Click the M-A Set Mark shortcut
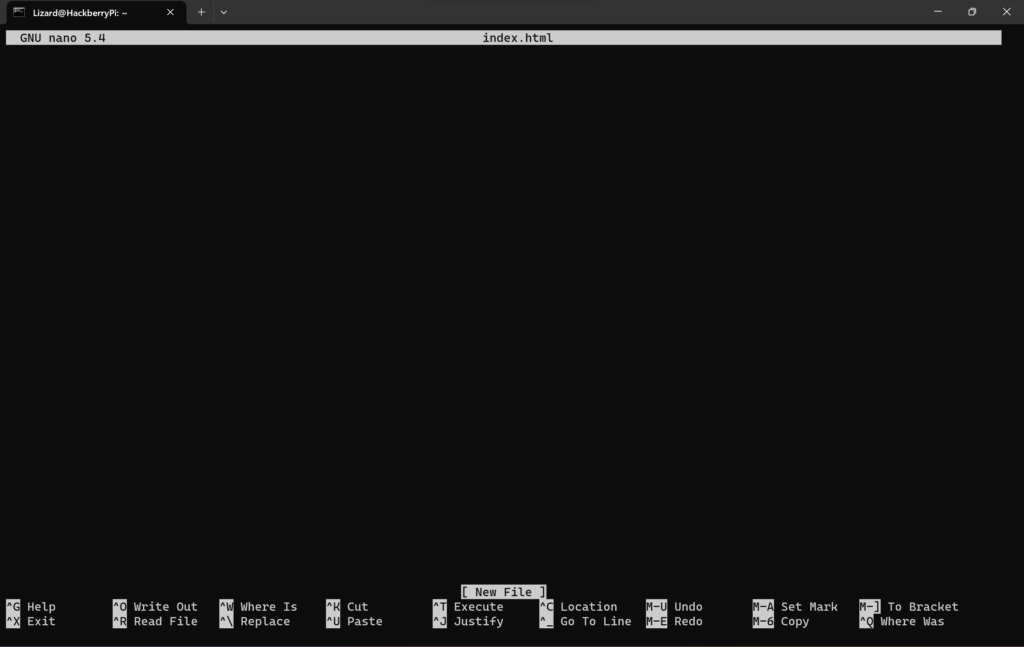This screenshot has height=647, width=1024. (795, 607)
